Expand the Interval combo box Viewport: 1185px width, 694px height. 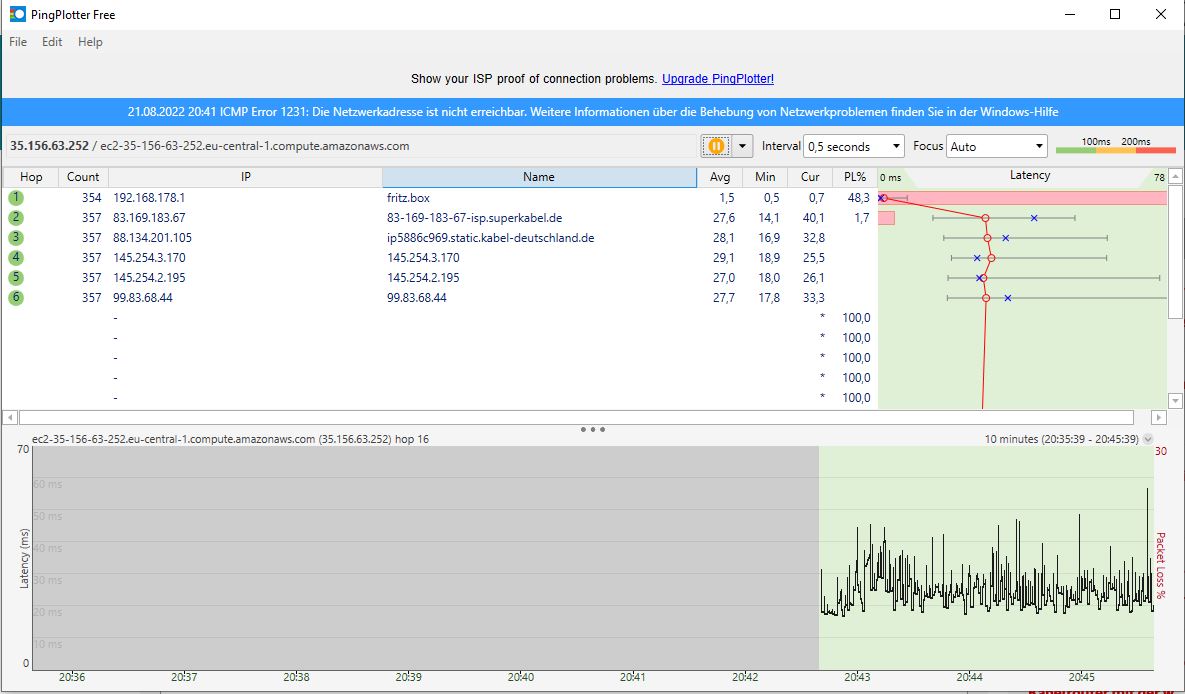854,147
